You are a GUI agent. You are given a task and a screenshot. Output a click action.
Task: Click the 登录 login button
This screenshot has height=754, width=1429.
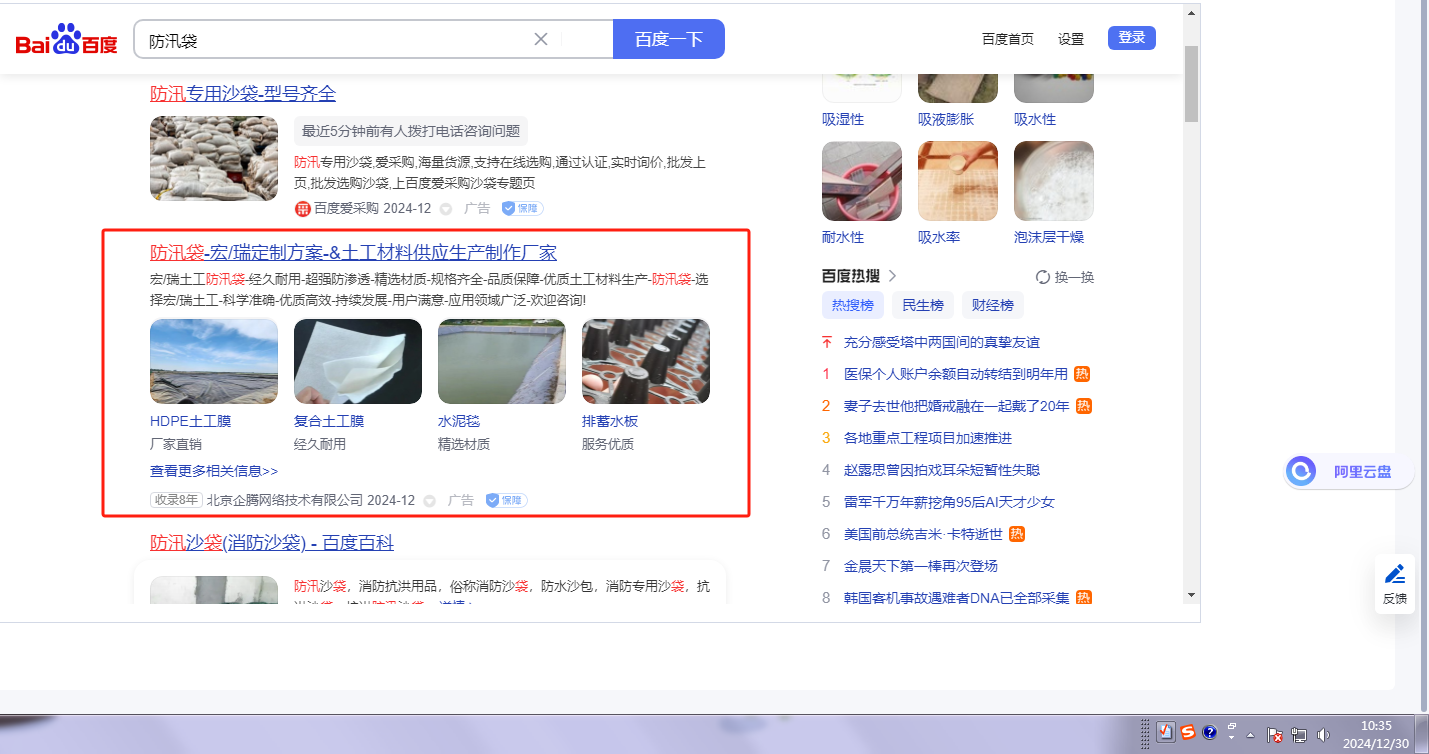(x=1132, y=38)
